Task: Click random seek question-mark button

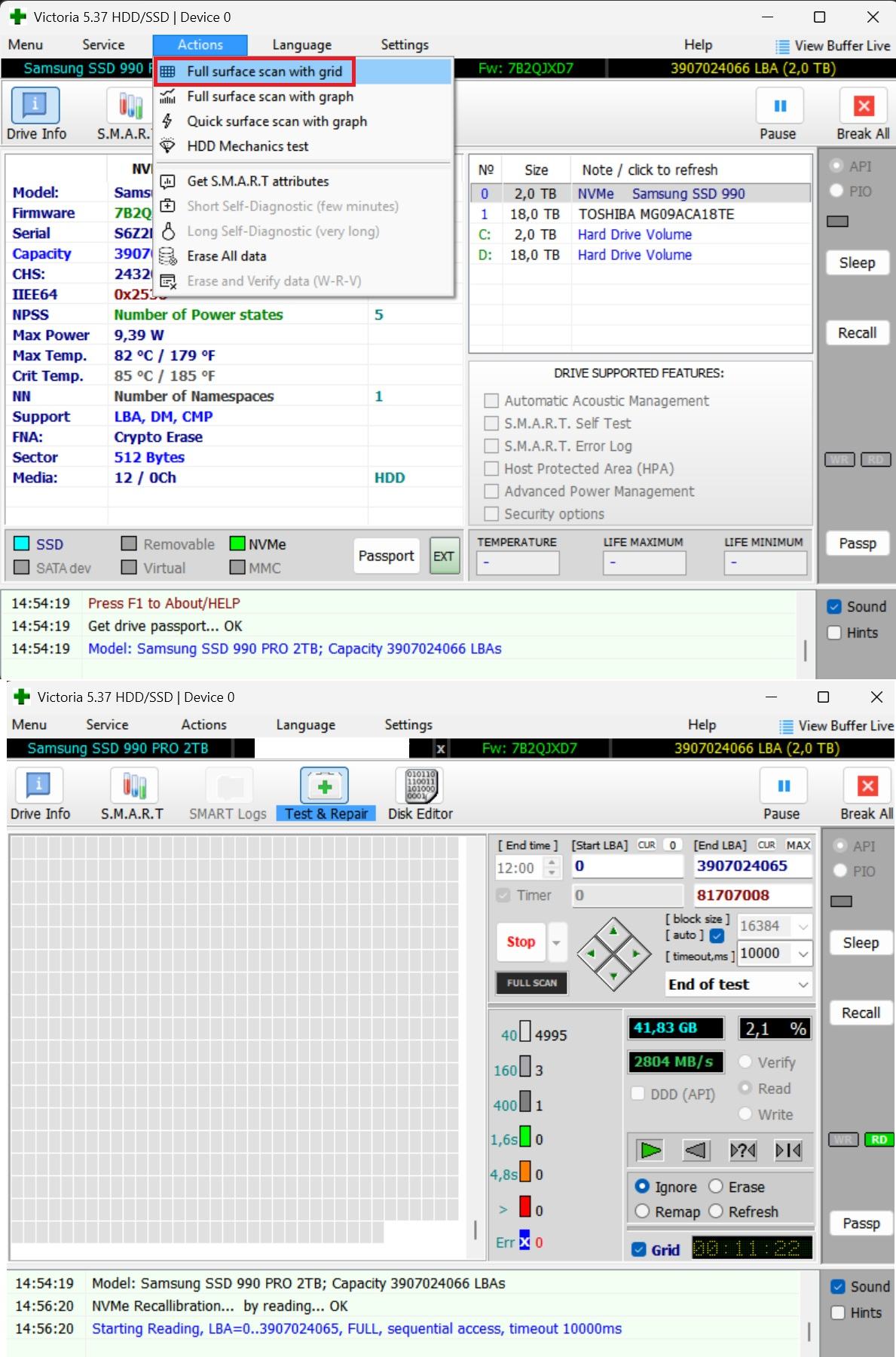Action: (x=743, y=1150)
